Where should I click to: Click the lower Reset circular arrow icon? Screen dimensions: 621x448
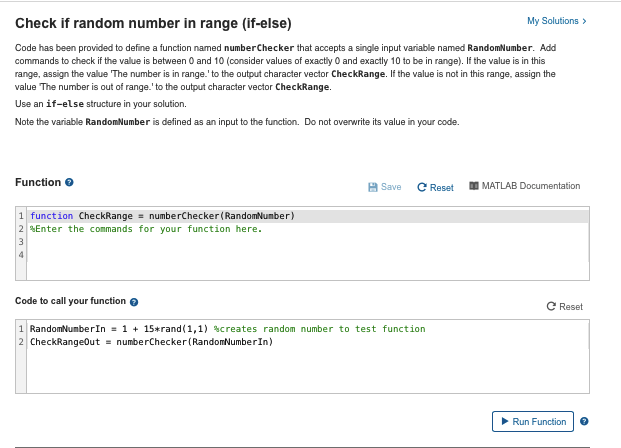[551, 306]
